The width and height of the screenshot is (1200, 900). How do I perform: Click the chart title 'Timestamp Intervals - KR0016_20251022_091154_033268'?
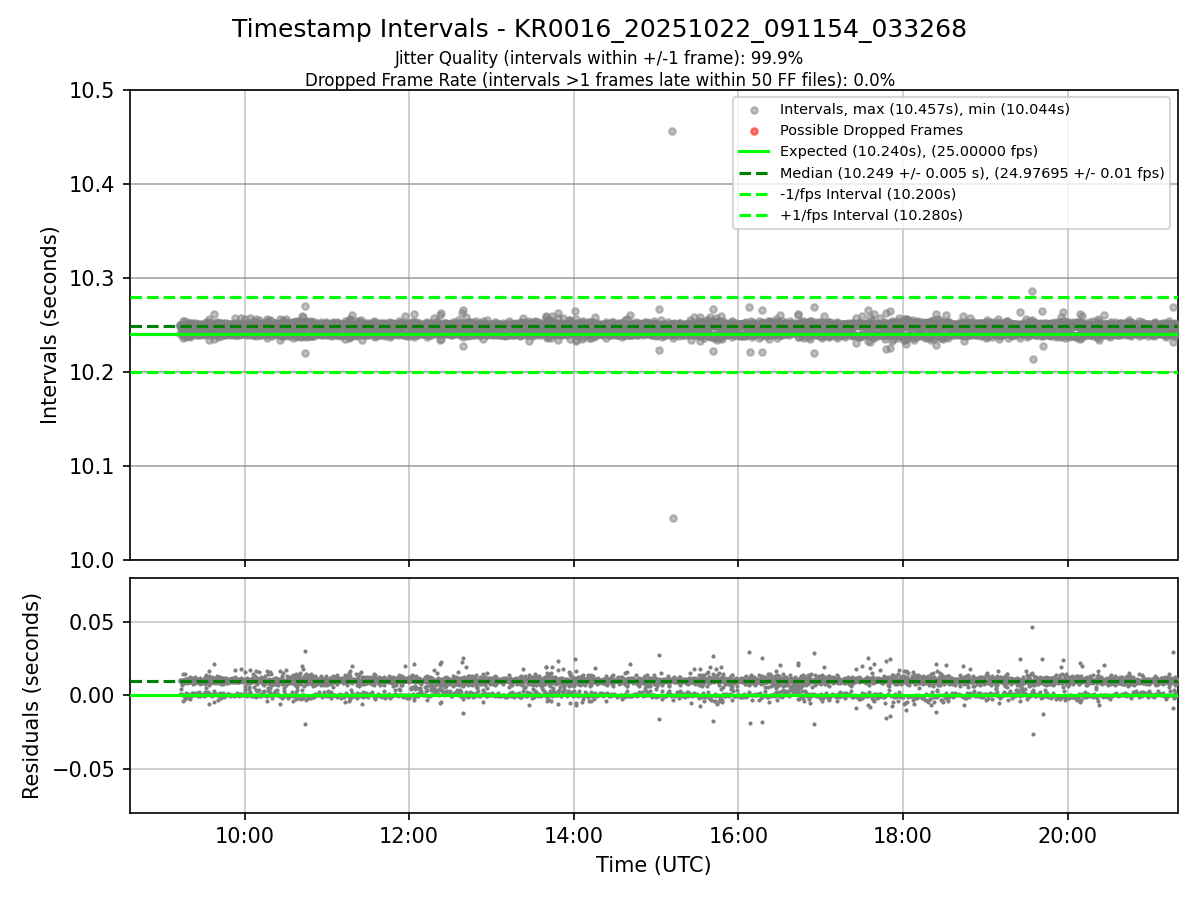pyautogui.click(x=599, y=29)
